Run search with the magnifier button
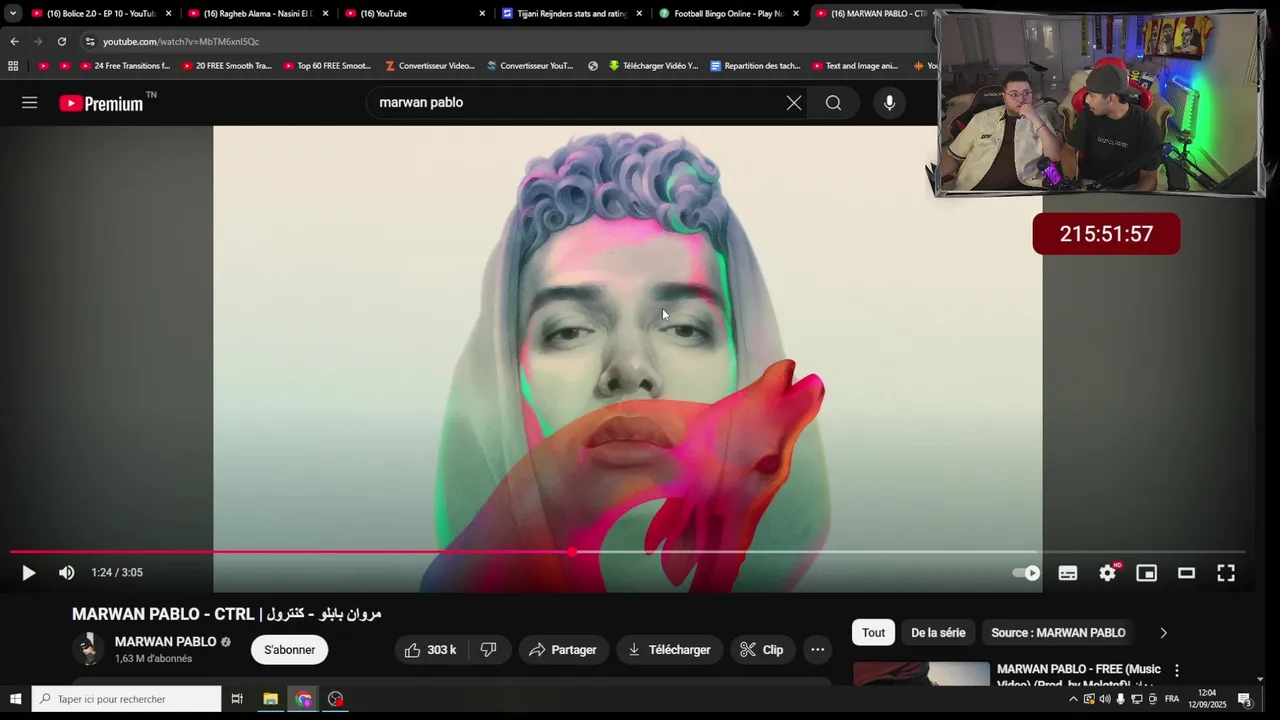The image size is (1280, 720). pos(833,102)
